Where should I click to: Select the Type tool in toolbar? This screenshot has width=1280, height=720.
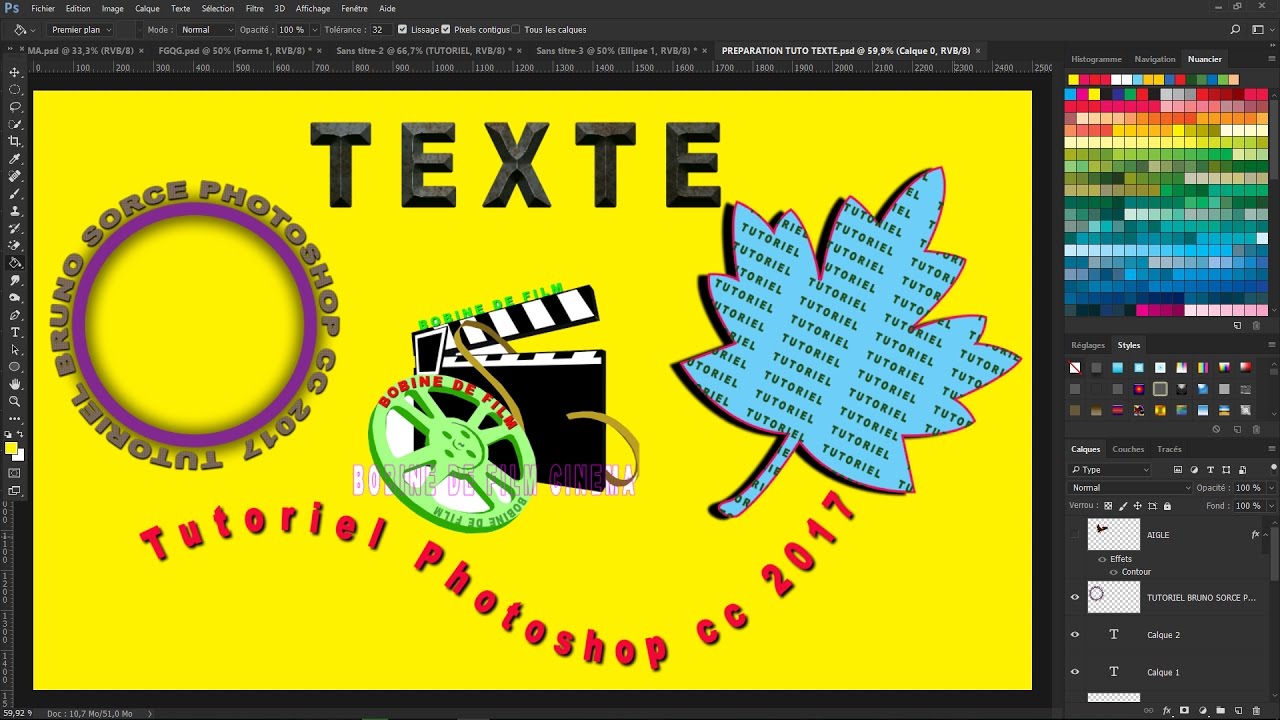coord(15,332)
